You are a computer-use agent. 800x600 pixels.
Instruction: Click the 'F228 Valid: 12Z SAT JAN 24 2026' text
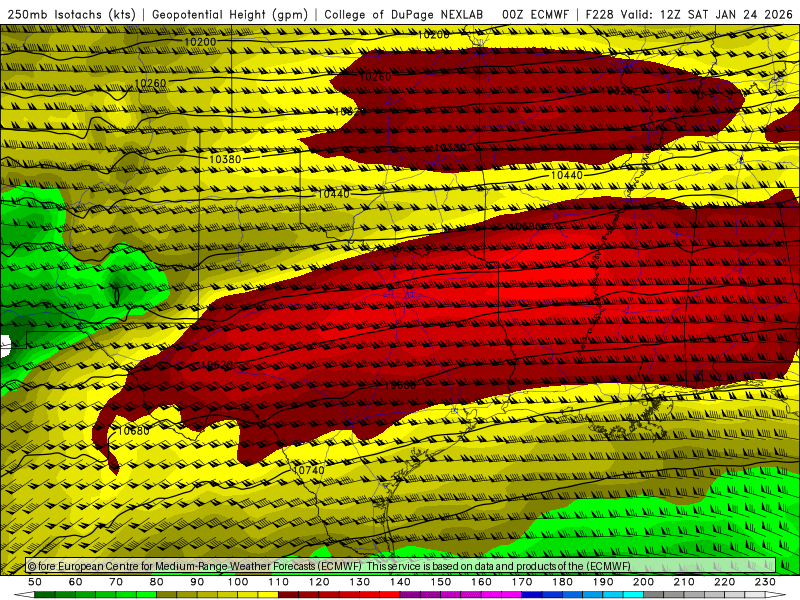[x=689, y=14]
